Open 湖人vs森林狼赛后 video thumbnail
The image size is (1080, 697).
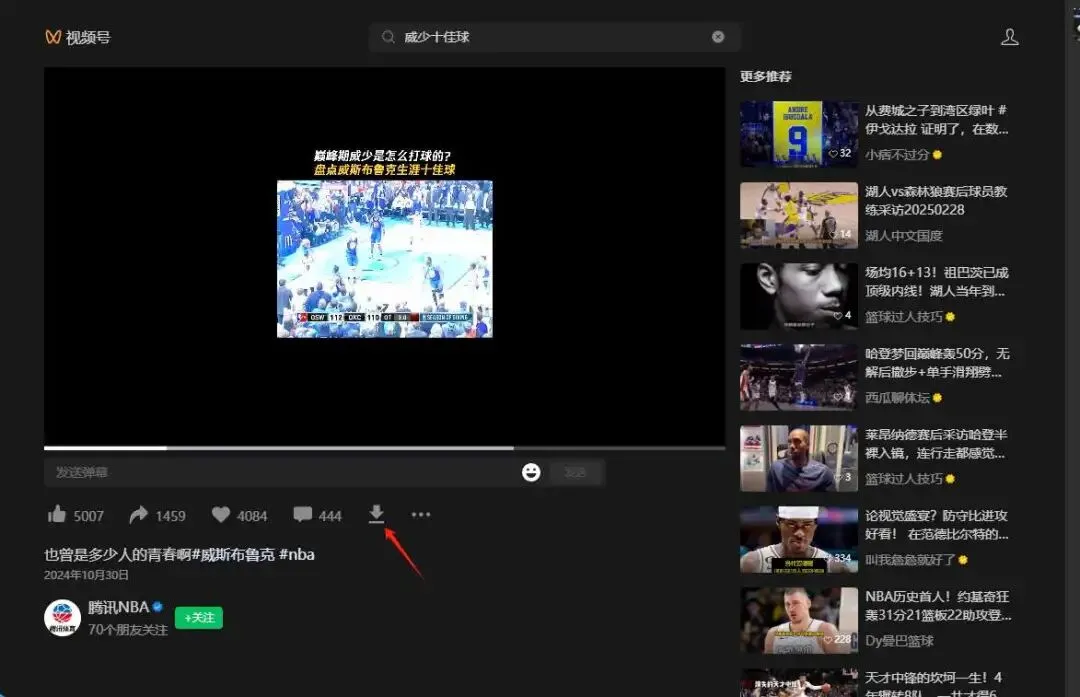click(x=798, y=215)
